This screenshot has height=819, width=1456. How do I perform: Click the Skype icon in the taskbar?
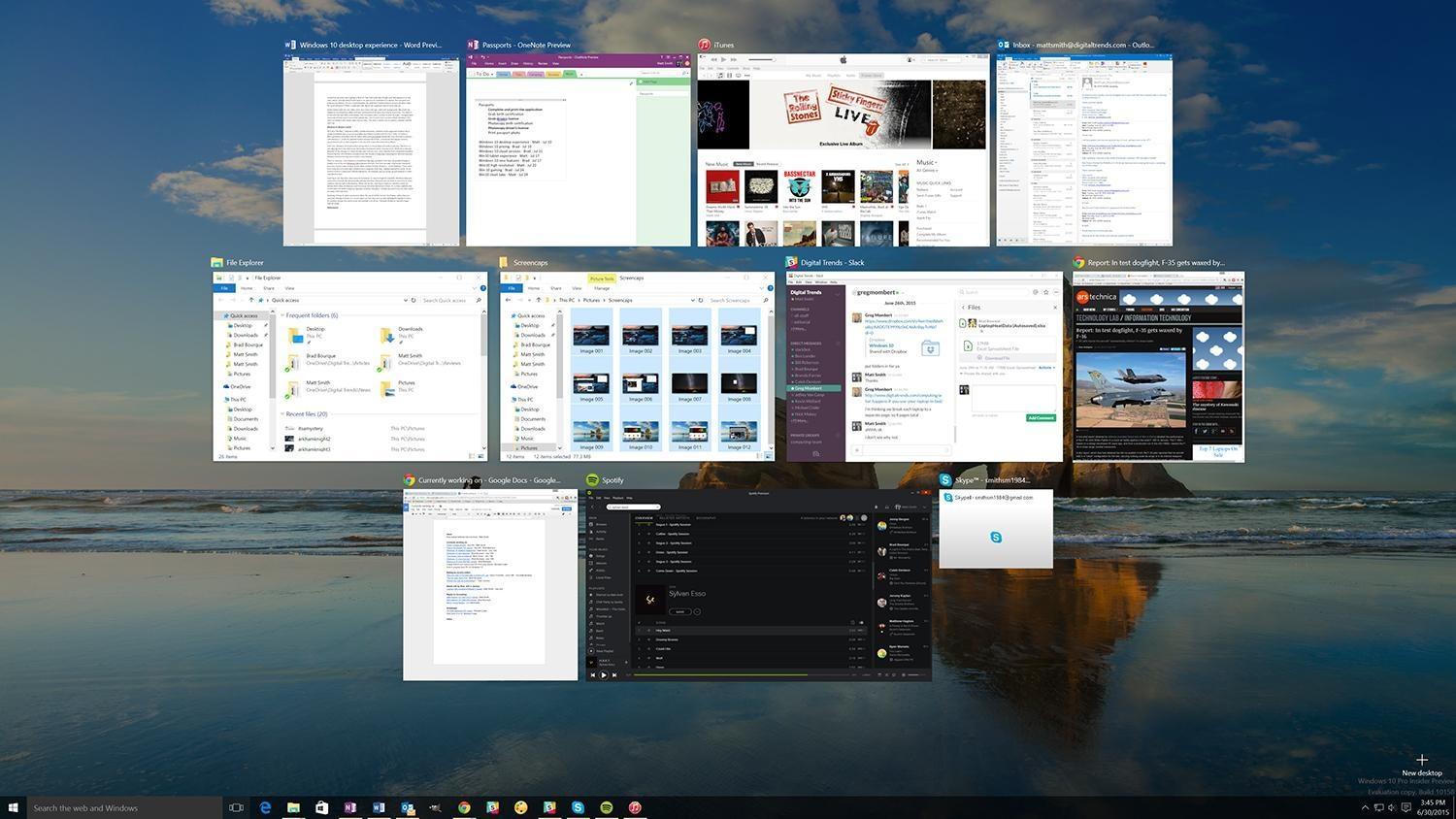pyautogui.click(x=578, y=807)
